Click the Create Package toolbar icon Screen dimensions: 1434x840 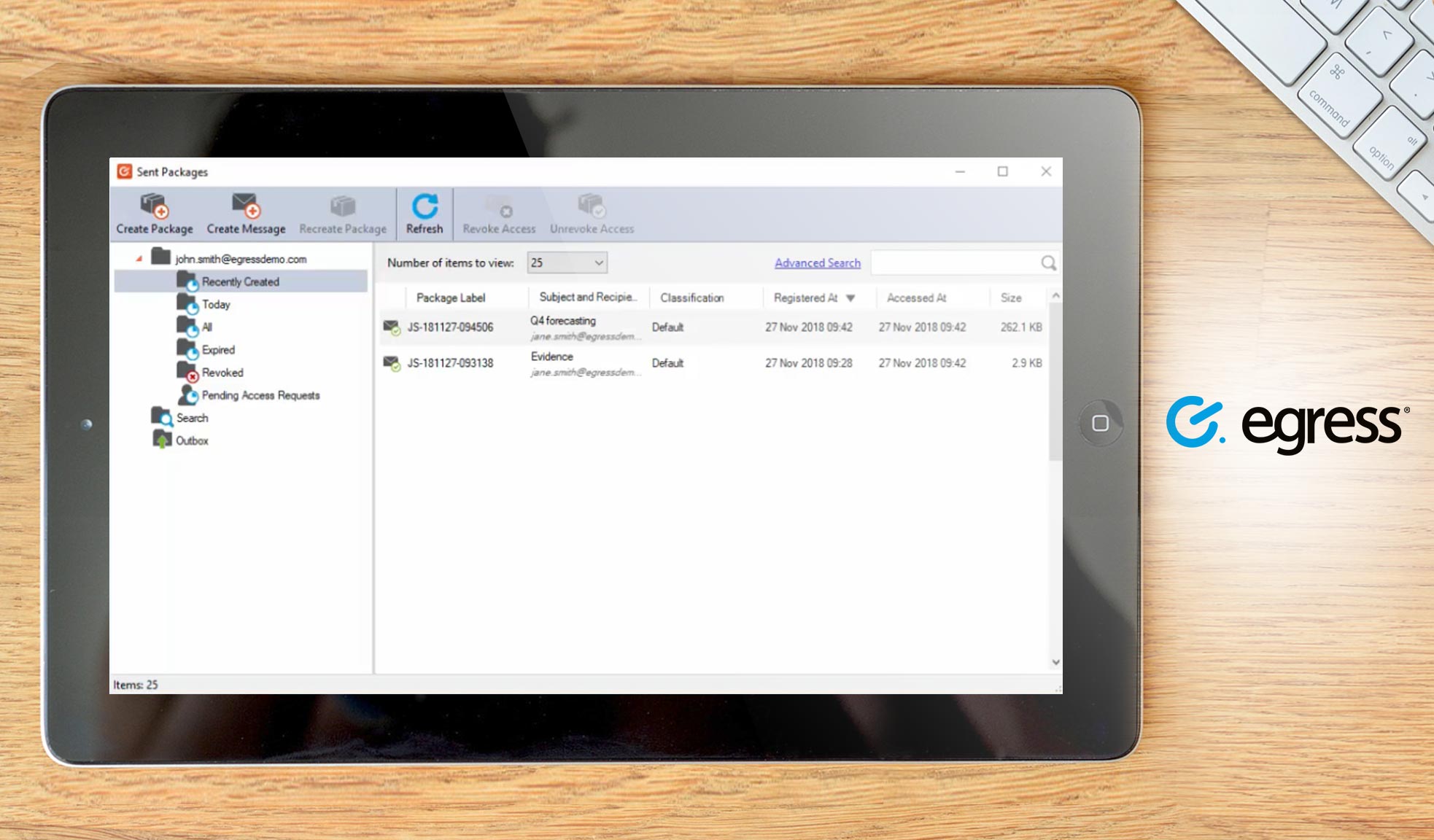tap(154, 211)
